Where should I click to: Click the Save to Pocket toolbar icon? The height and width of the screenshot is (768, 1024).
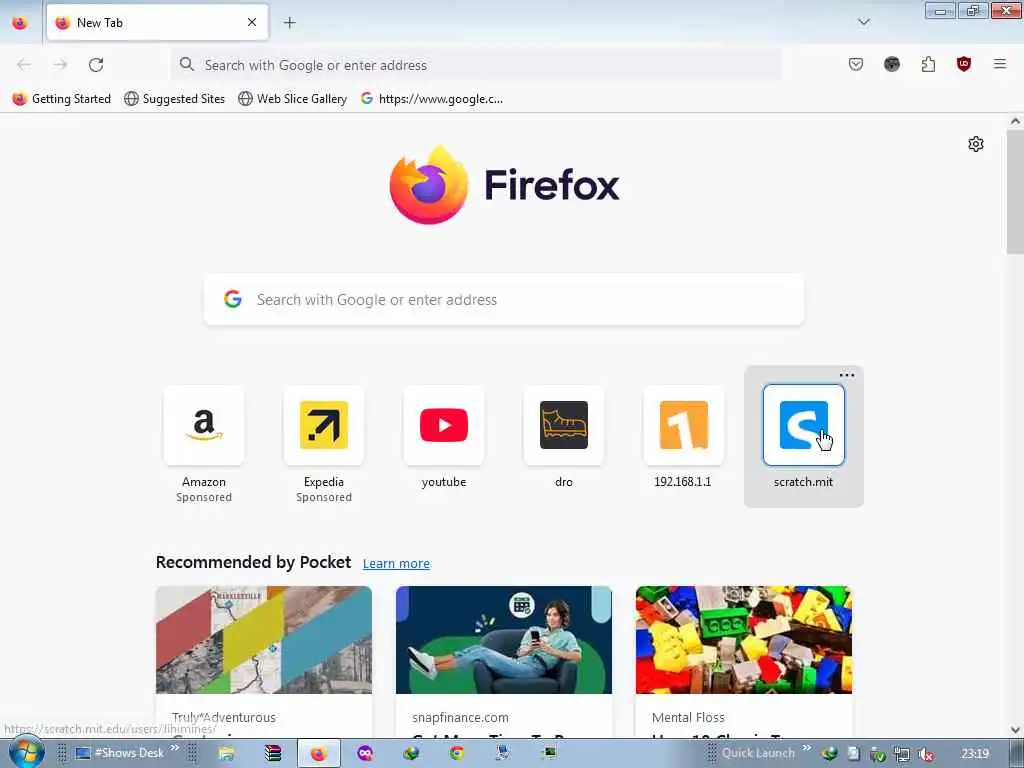[x=856, y=64]
